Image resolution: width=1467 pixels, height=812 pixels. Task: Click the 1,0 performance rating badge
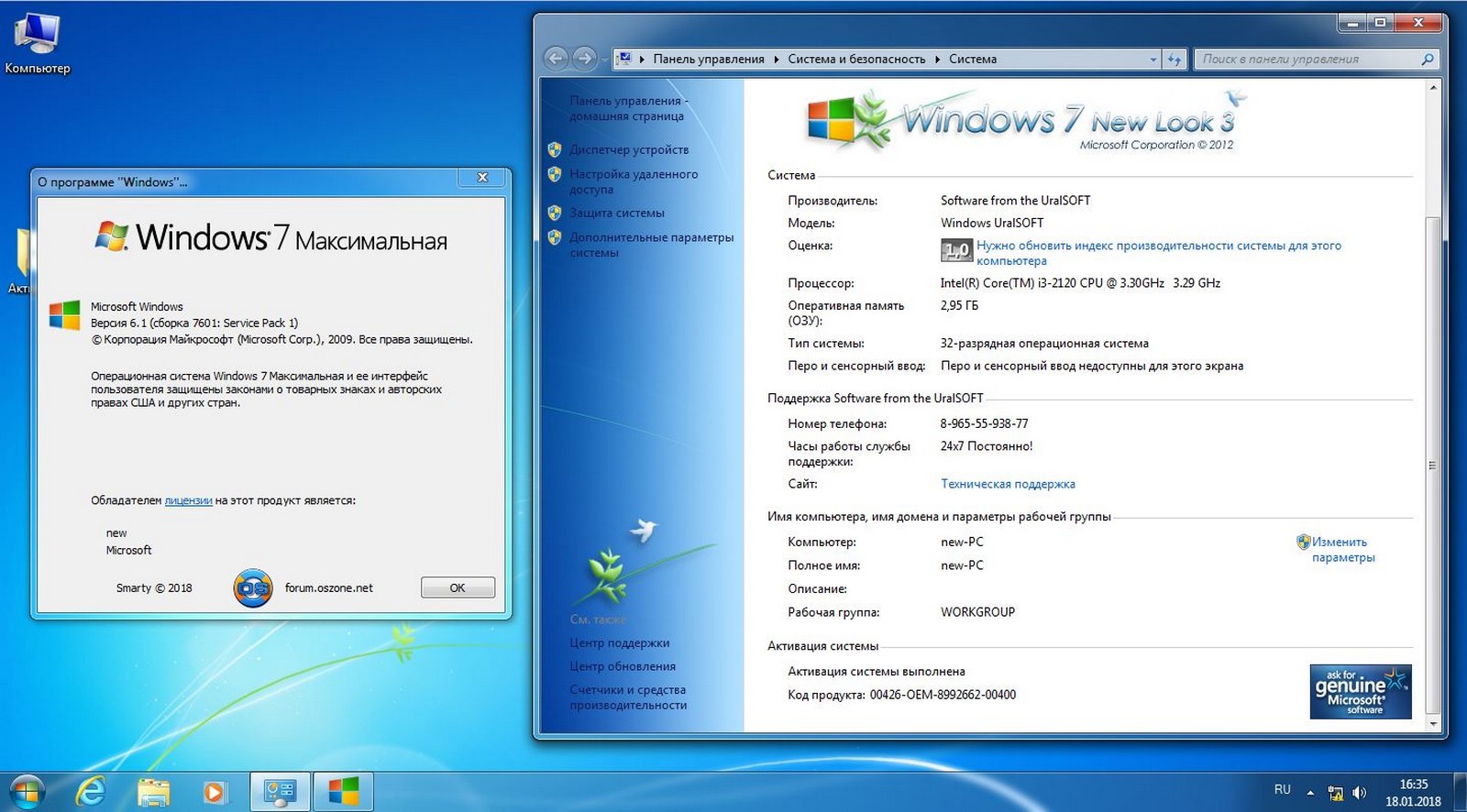(x=956, y=249)
